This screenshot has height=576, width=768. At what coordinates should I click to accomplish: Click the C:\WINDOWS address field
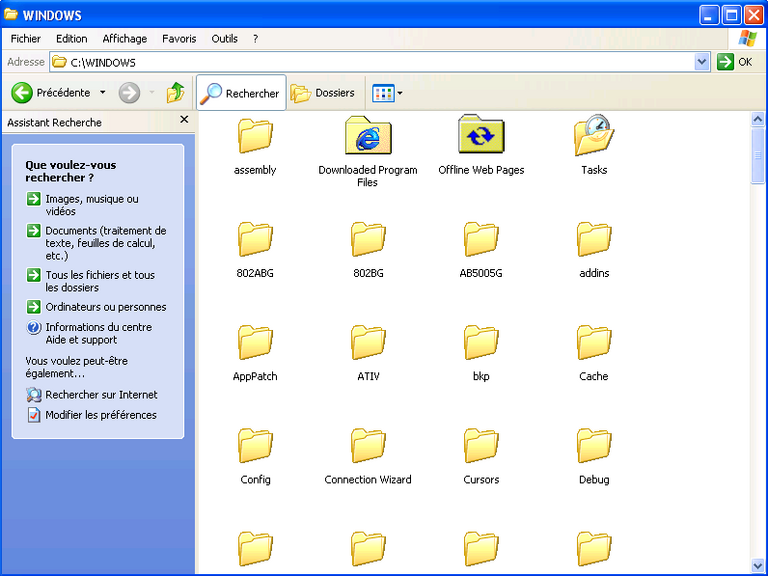point(372,62)
